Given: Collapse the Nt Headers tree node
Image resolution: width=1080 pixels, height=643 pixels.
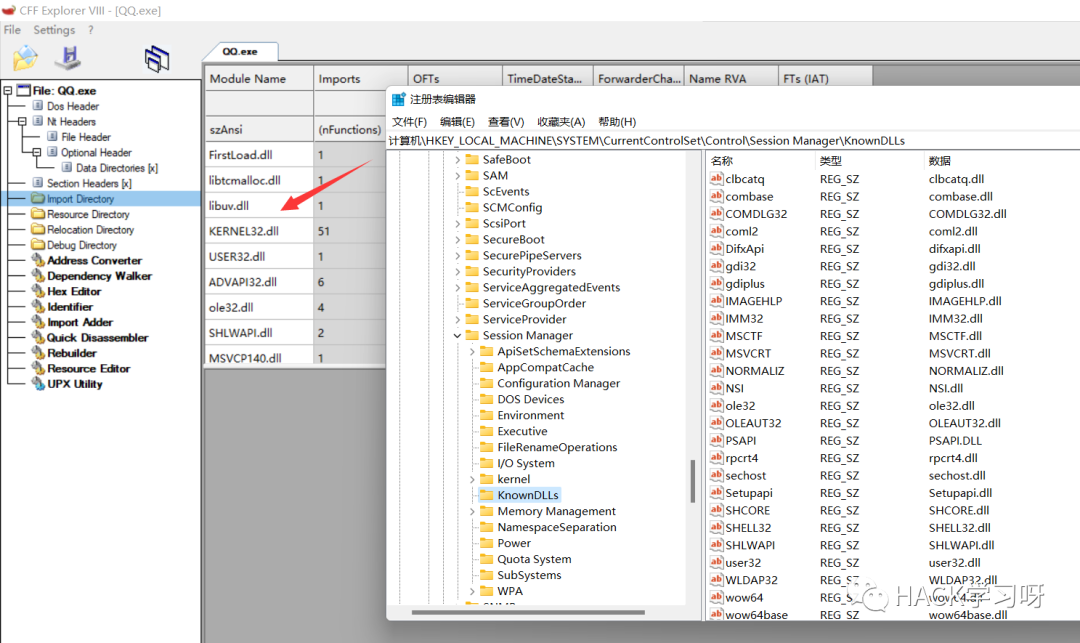Looking at the screenshot, I should tap(22, 121).
